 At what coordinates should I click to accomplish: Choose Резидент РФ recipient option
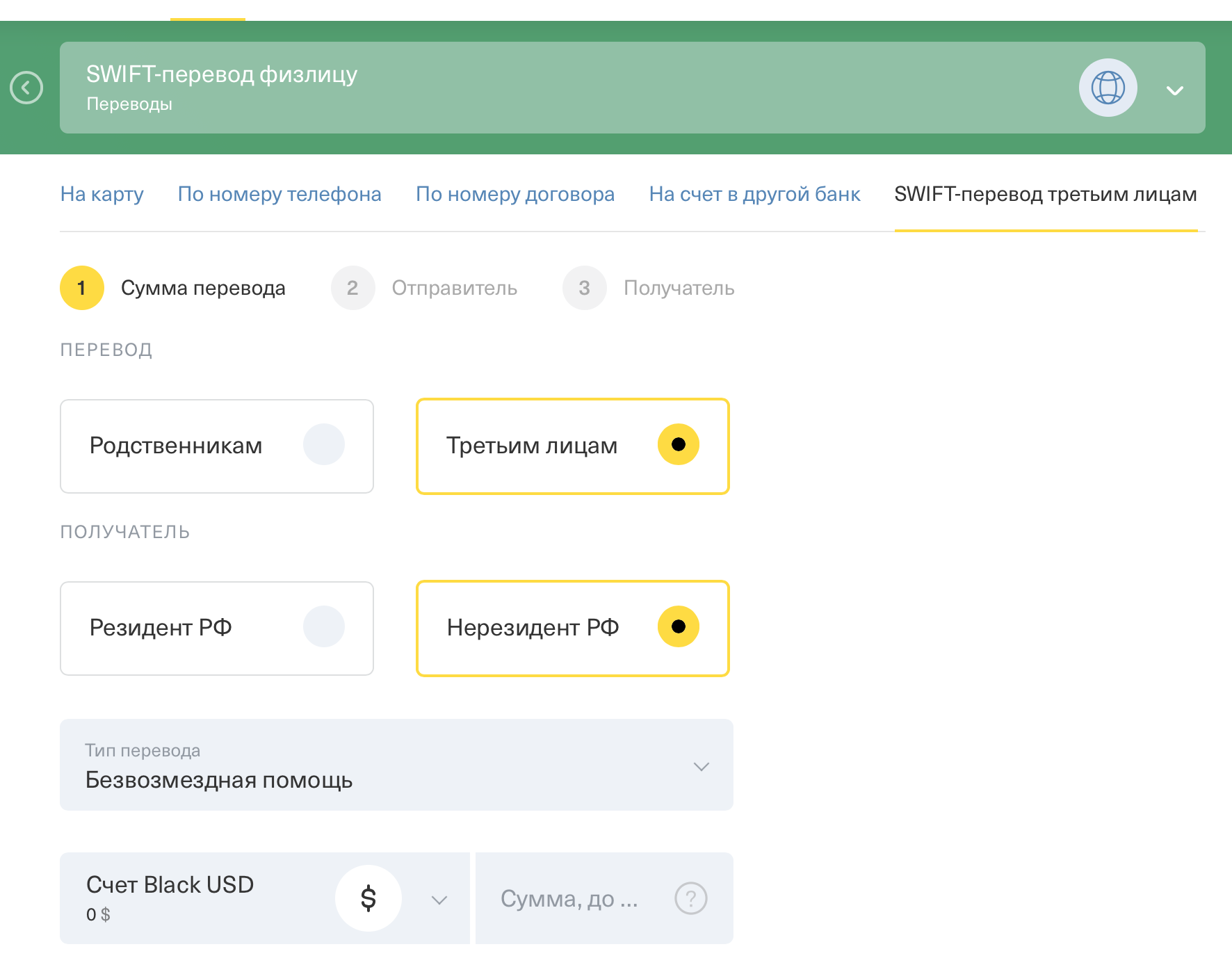217,629
